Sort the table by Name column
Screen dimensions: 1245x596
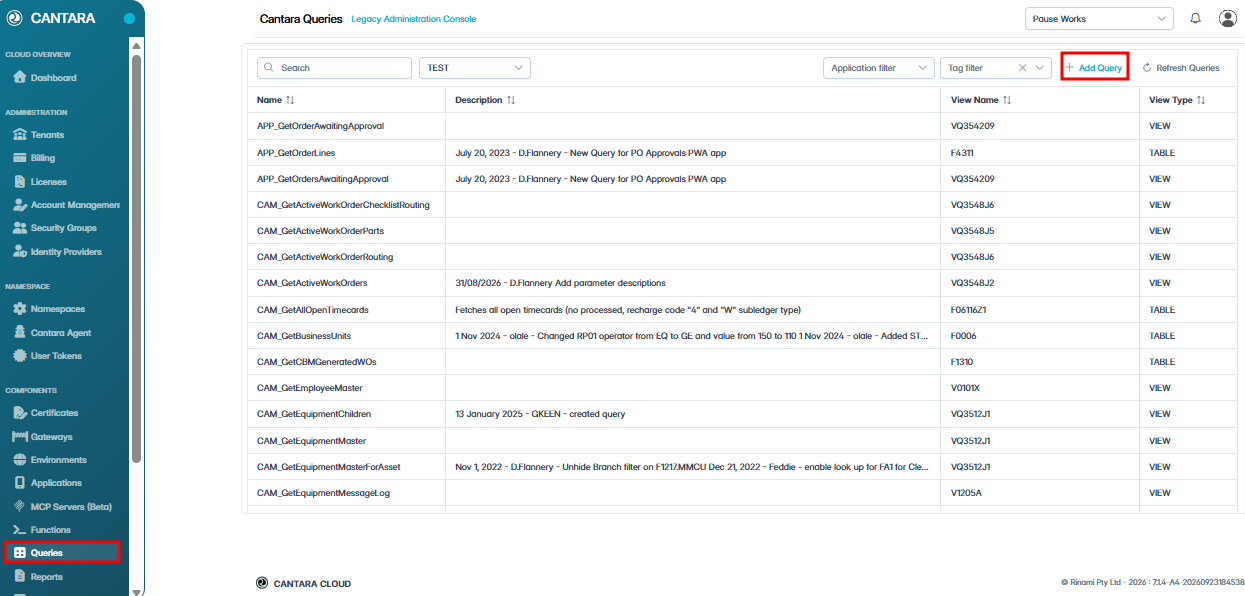(x=290, y=100)
